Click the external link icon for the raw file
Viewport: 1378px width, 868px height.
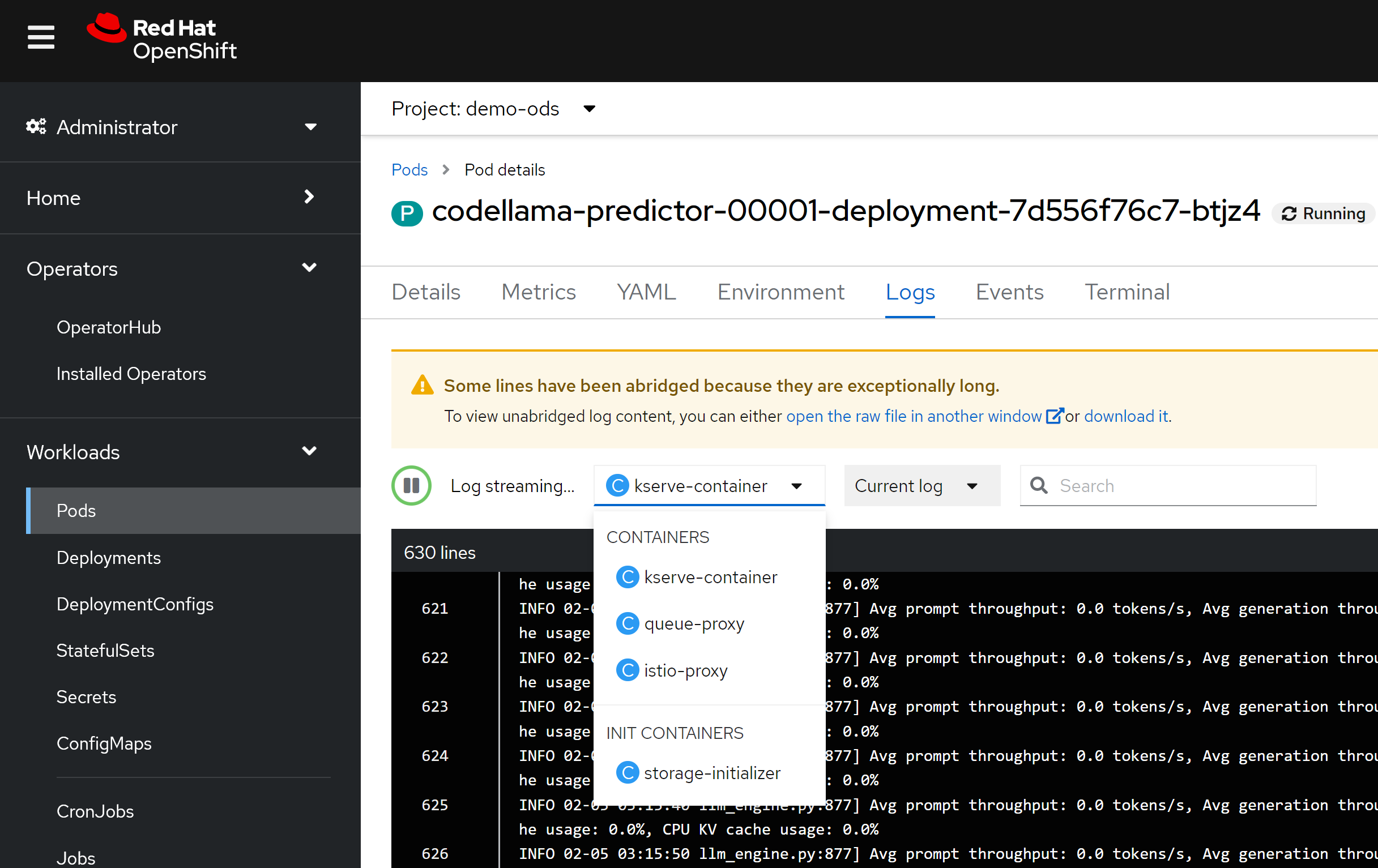[1053, 416]
